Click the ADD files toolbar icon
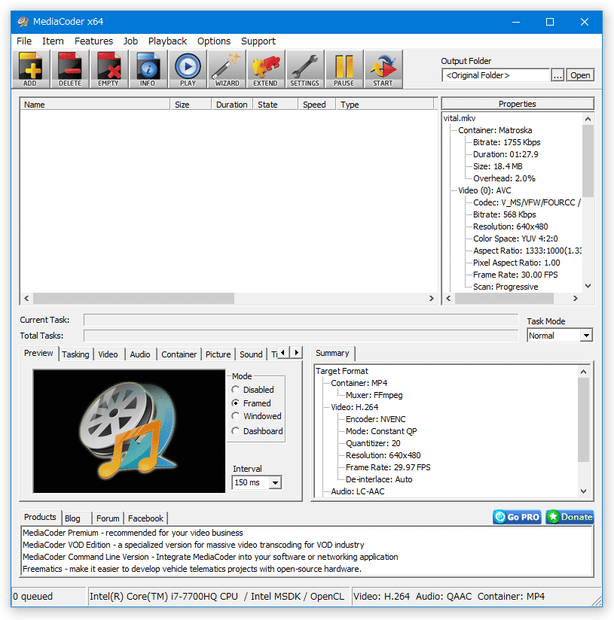 point(30,69)
